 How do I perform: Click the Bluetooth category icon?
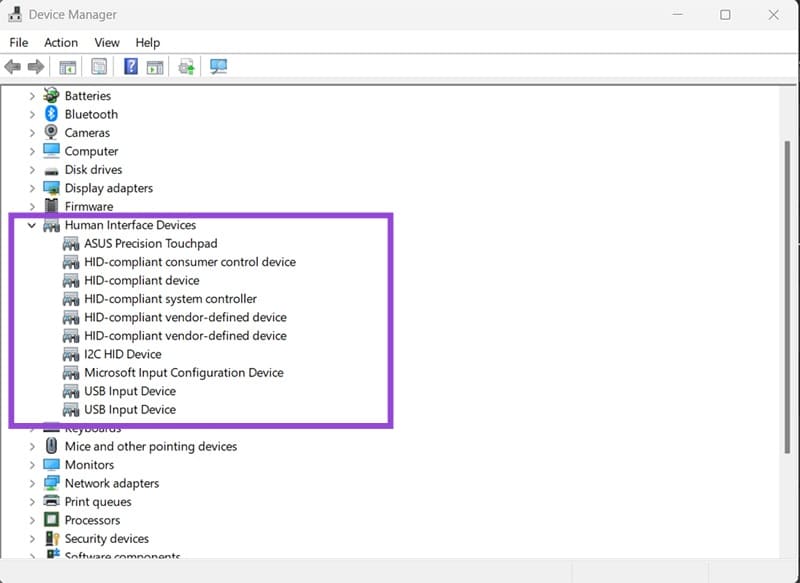click(x=51, y=114)
